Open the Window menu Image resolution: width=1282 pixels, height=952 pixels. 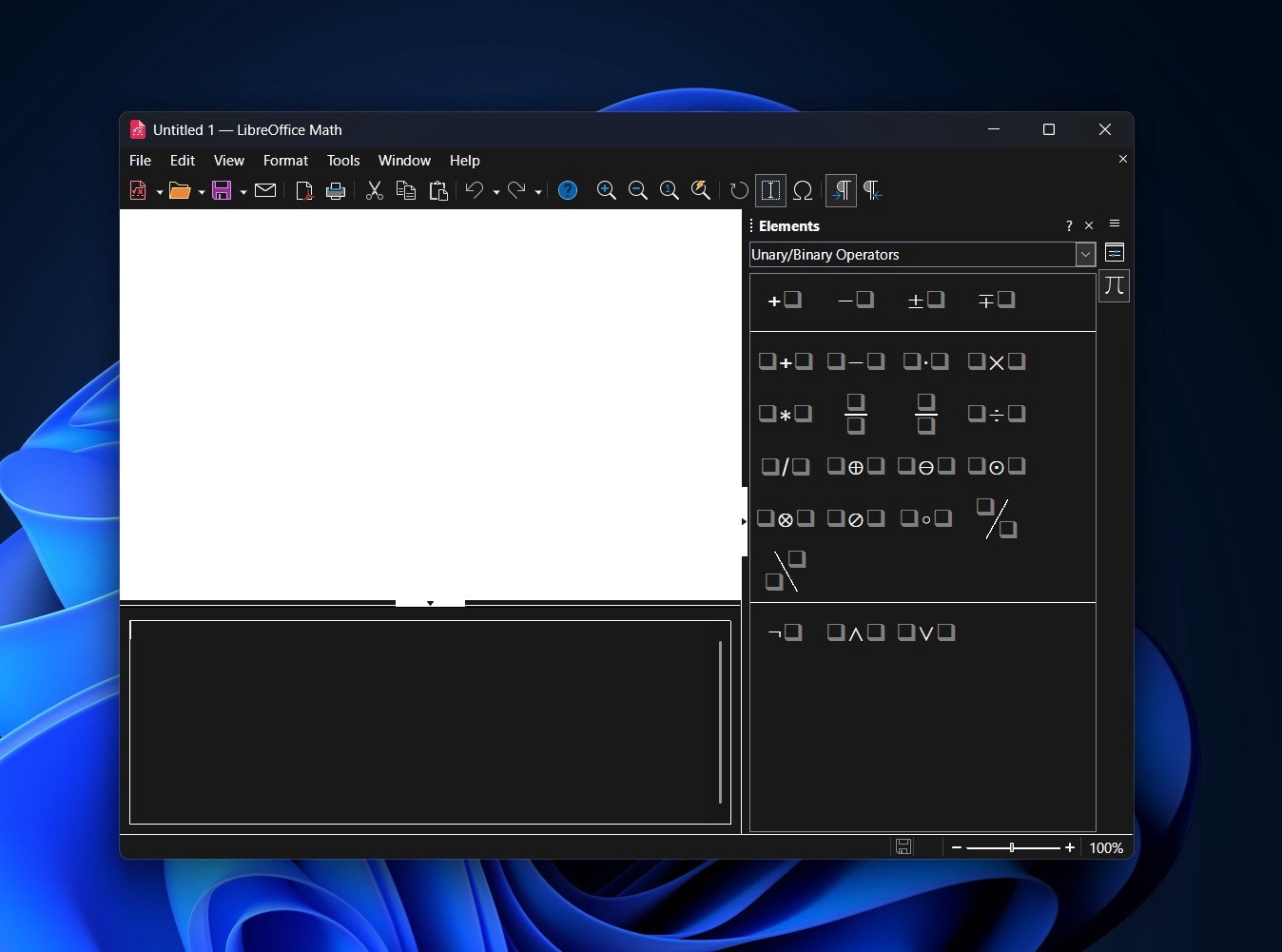click(404, 160)
